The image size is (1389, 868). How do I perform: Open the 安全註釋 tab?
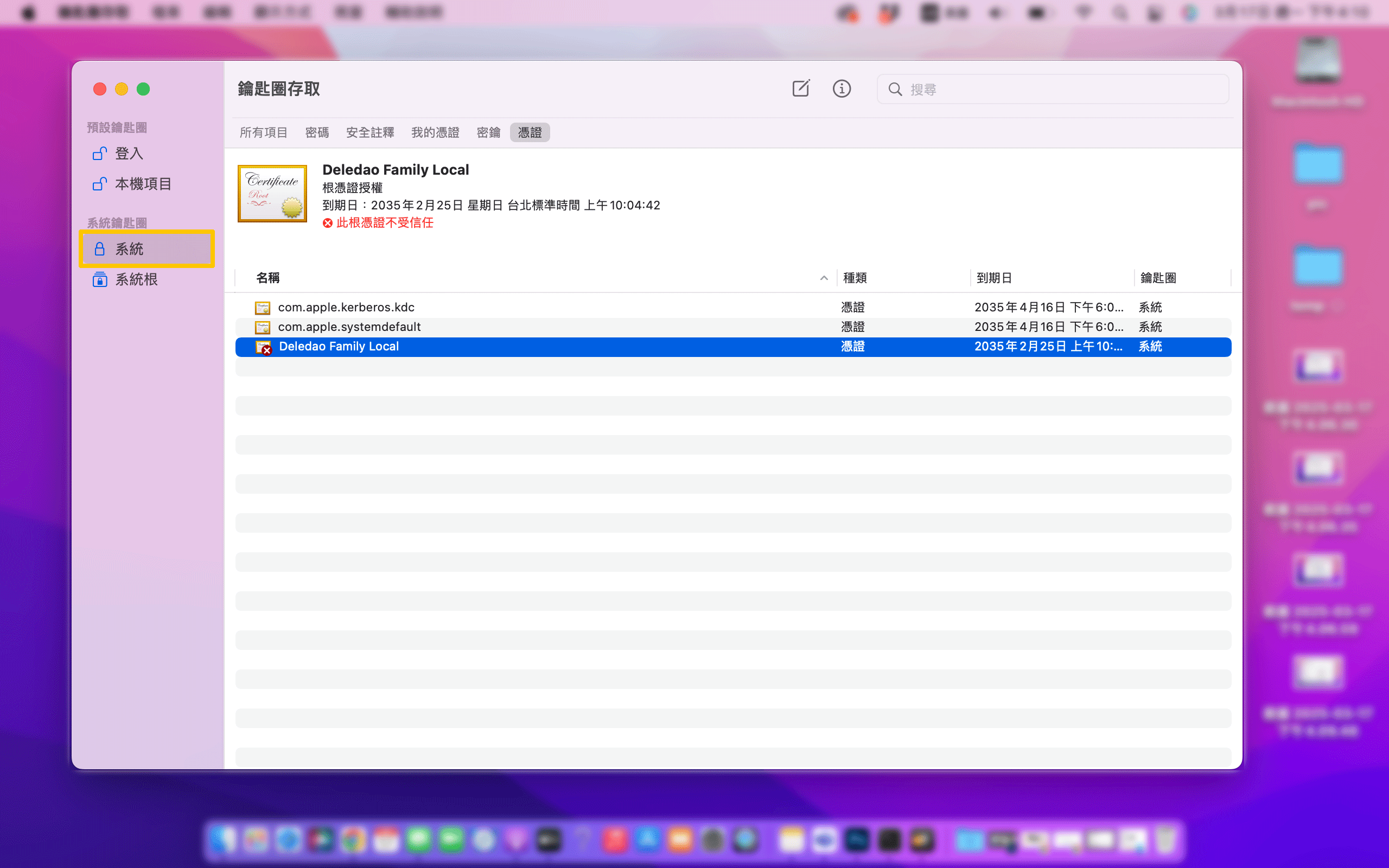coord(369,132)
